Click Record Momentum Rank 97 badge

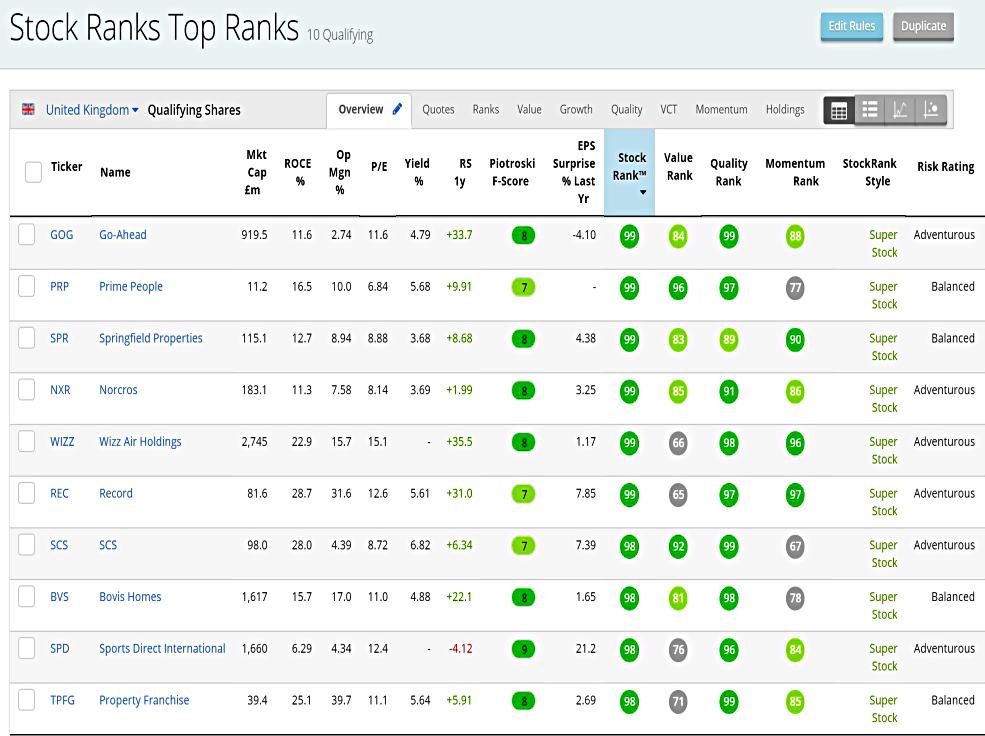point(795,495)
